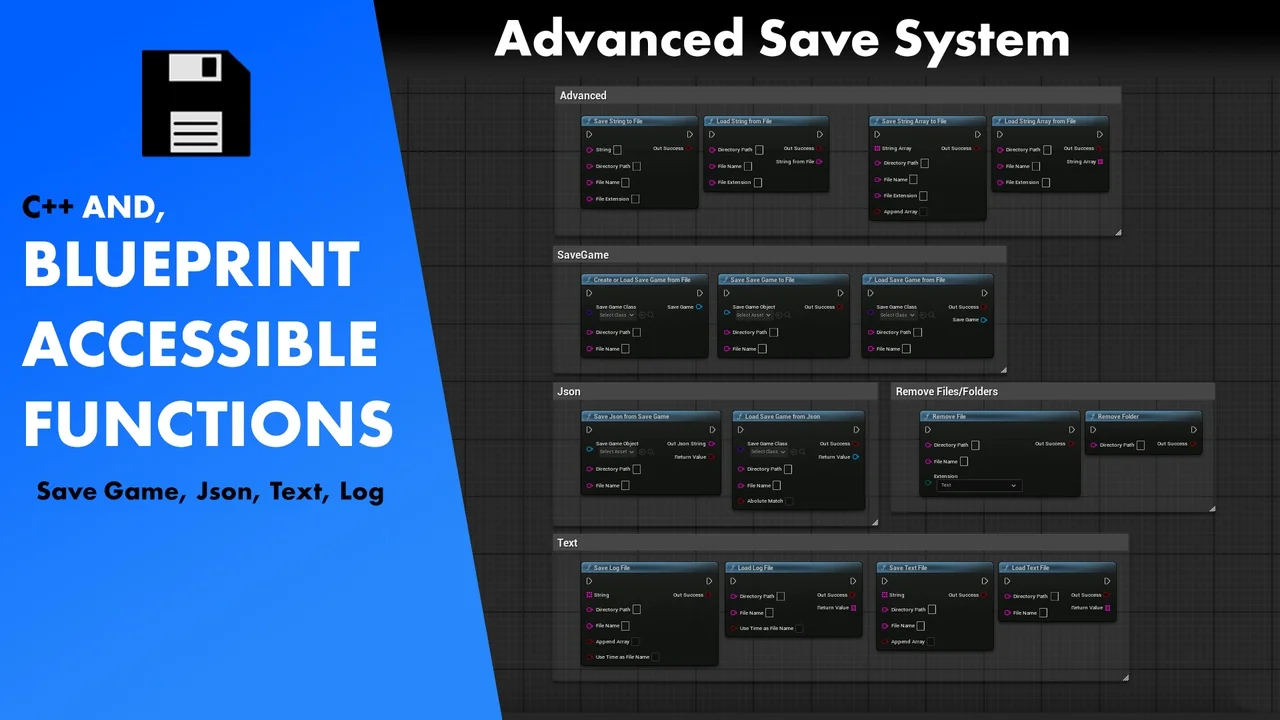Click the floppy disk save icon
1280x720 pixels.
[x=196, y=104]
